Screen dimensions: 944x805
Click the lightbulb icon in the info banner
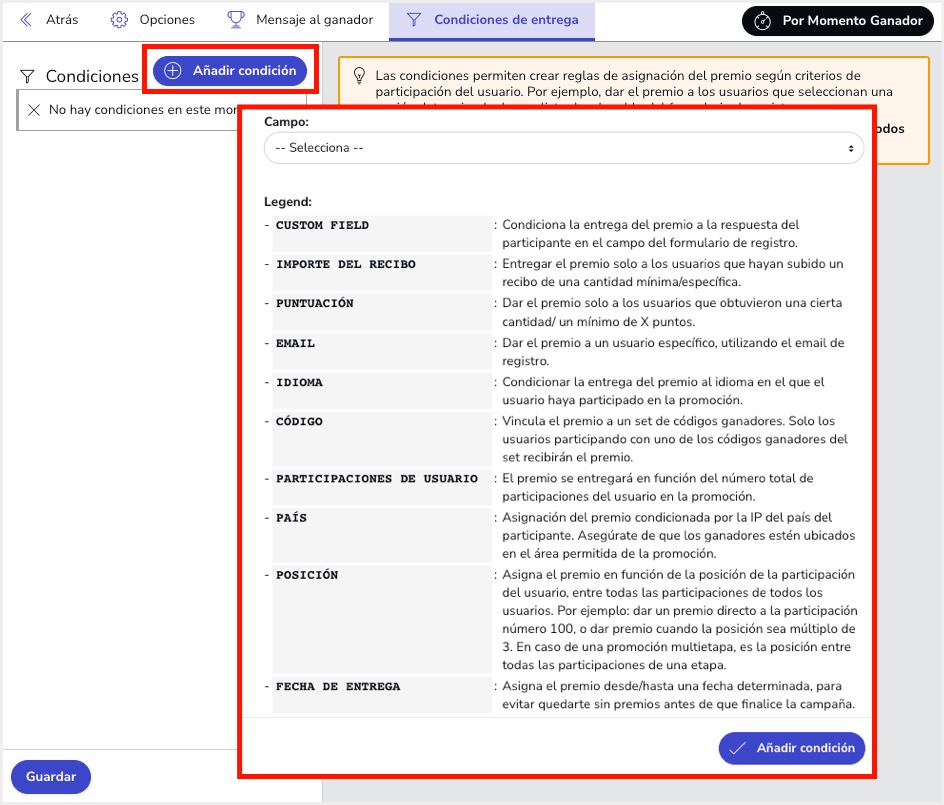(359, 76)
